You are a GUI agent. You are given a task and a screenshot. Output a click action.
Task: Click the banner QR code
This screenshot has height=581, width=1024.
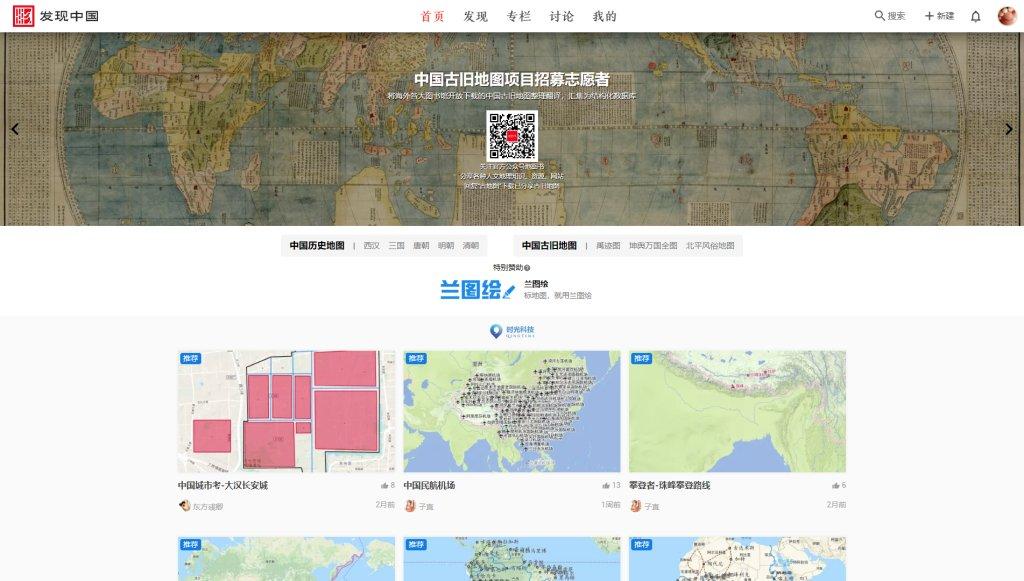click(512, 136)
